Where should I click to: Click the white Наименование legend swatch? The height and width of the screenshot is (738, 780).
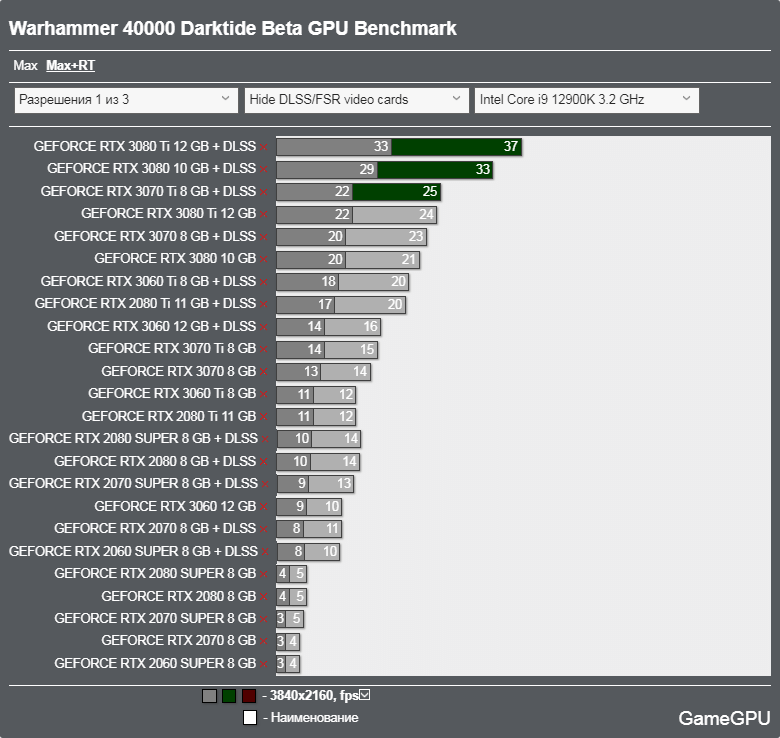click(250, 718)
